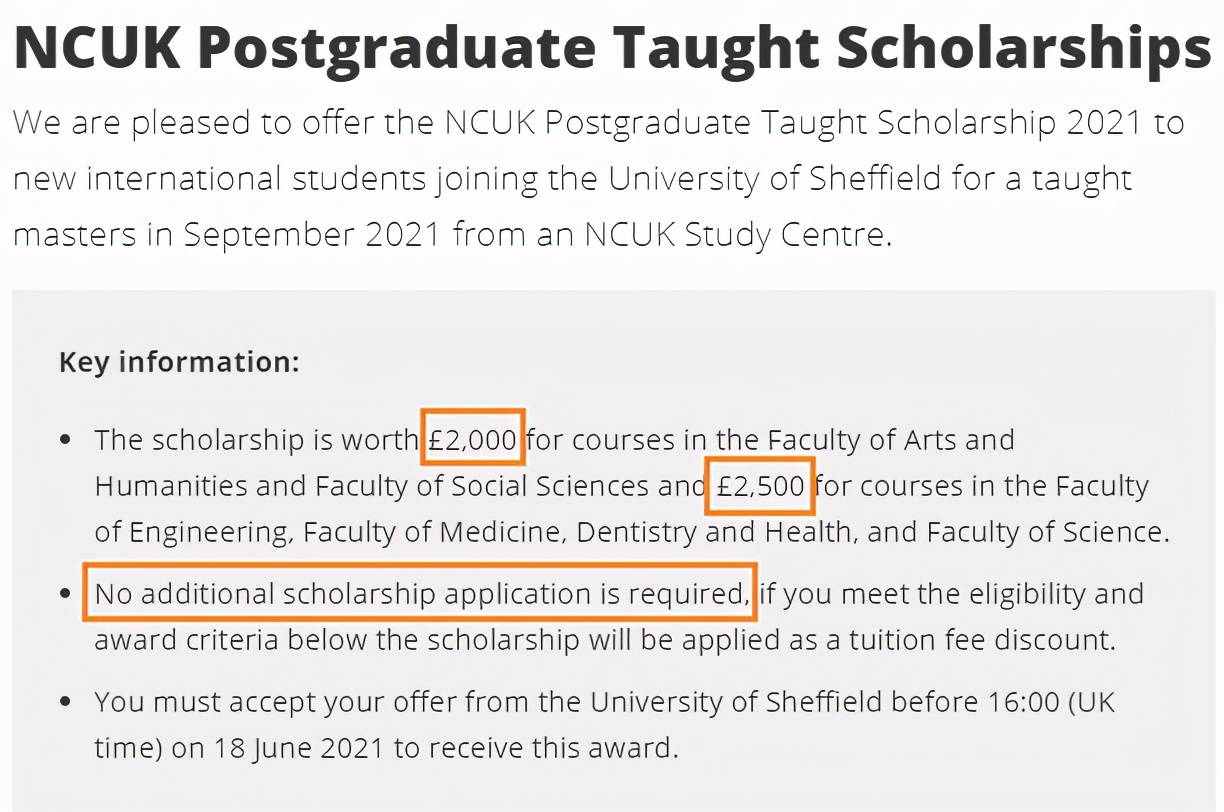Click the highlighted £2,500 amount
1224x812 pixels.
coord(761,486)
